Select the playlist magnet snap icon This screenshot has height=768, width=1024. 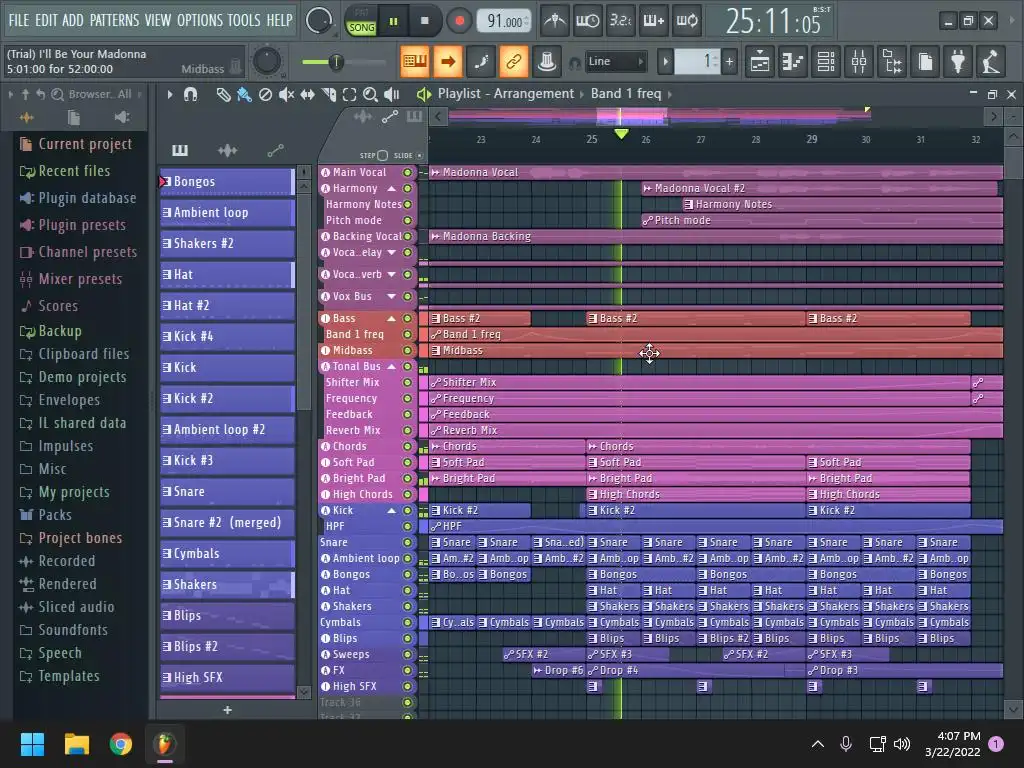[191, 95]
